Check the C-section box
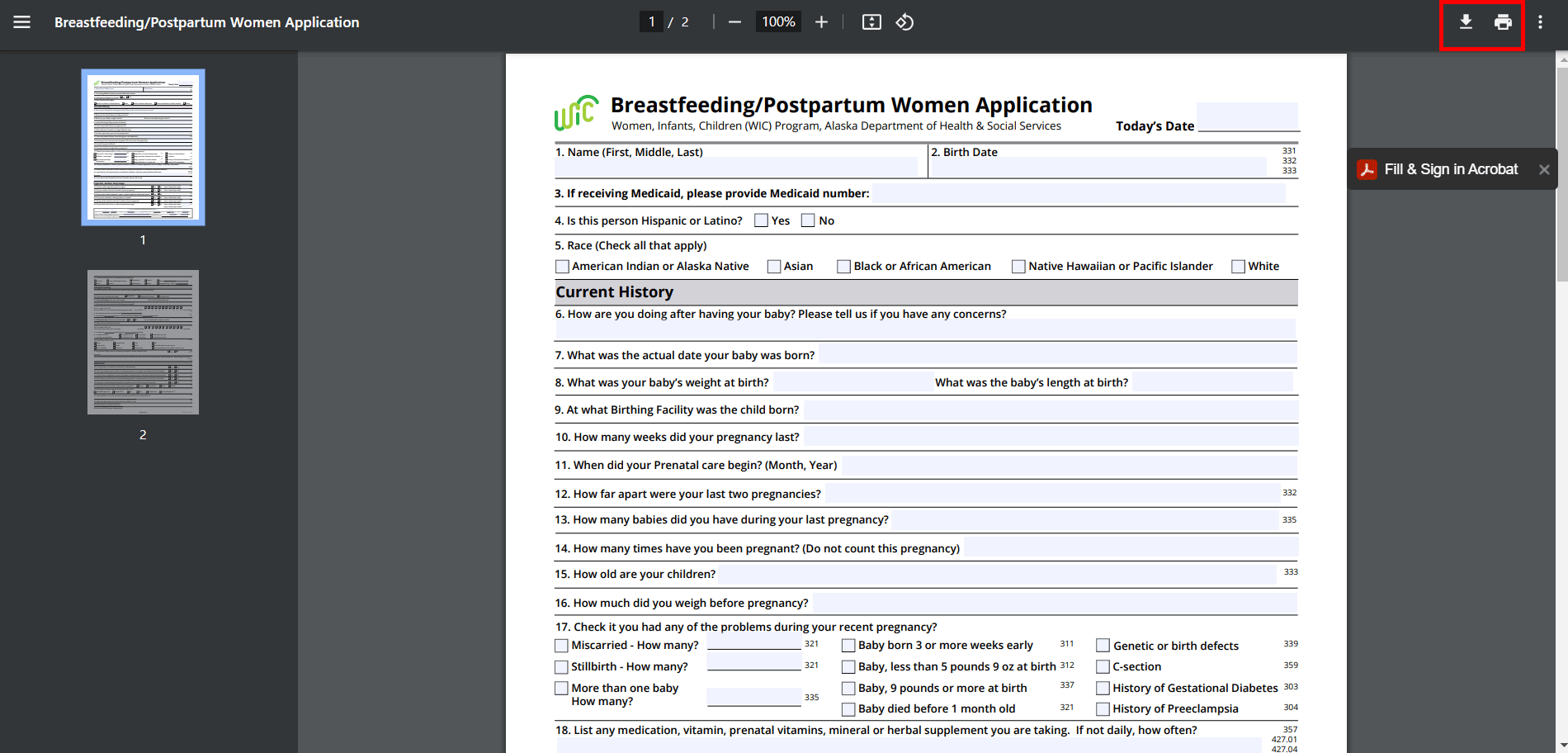The image size is (1568, 753). point(1103,667)
